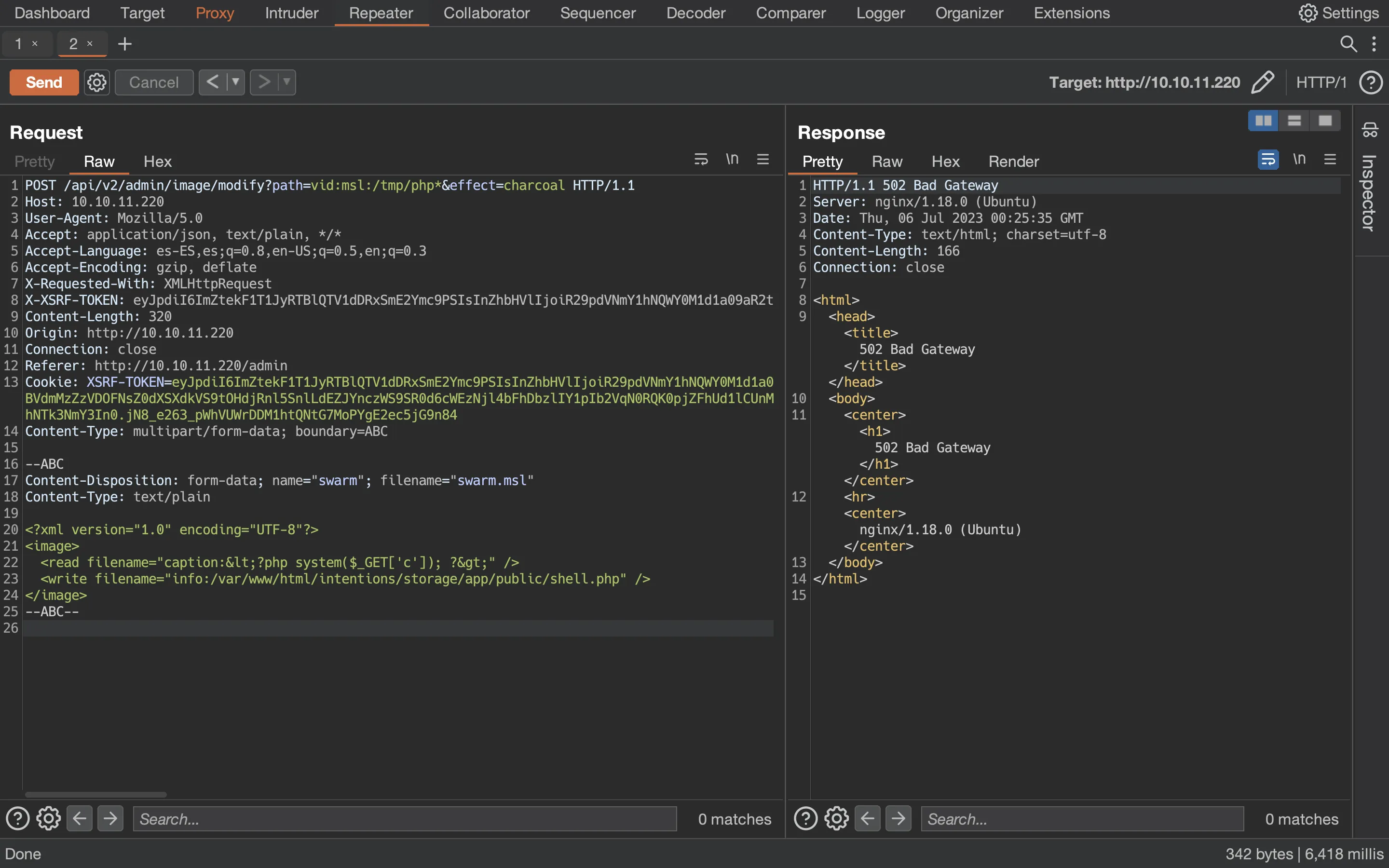1389x868 pixels.
Task: Switch to the Dashboard tab
Action: click(x=52, y=13)
